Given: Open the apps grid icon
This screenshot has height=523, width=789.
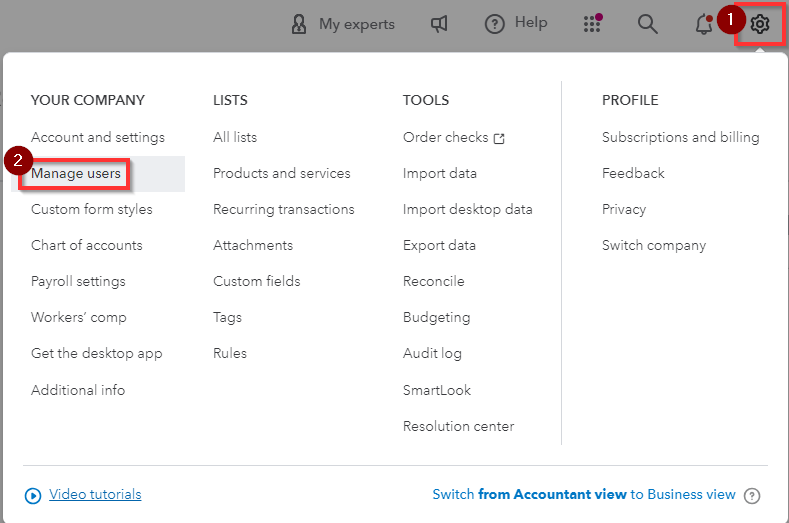Looking at the screenshot, I should click(592, 24).
